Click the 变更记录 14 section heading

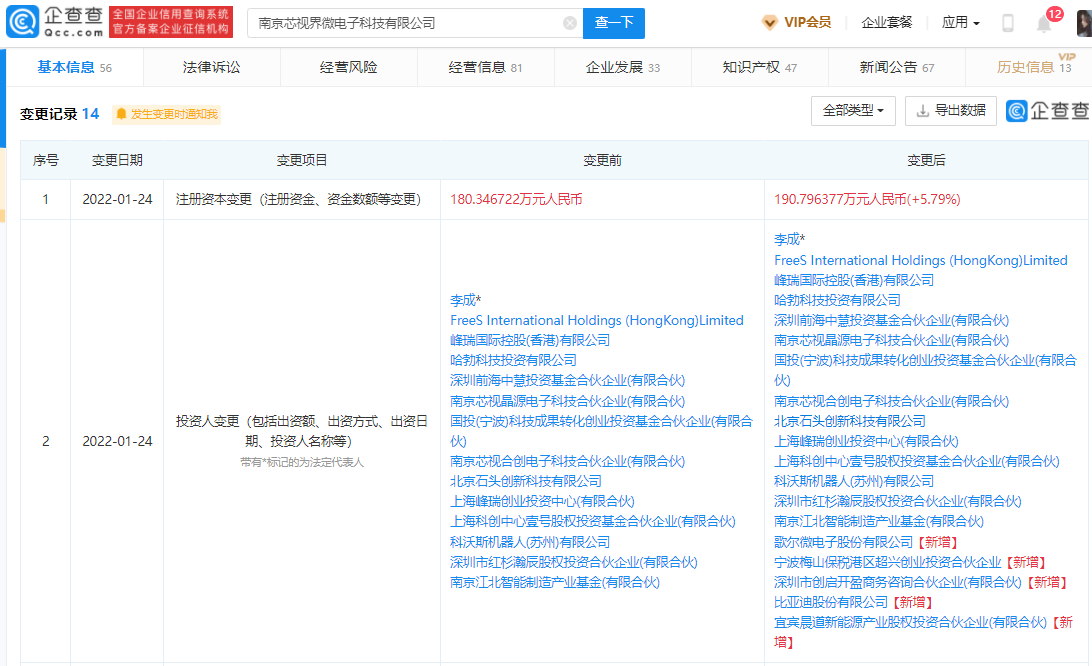[x=59, y=114]
